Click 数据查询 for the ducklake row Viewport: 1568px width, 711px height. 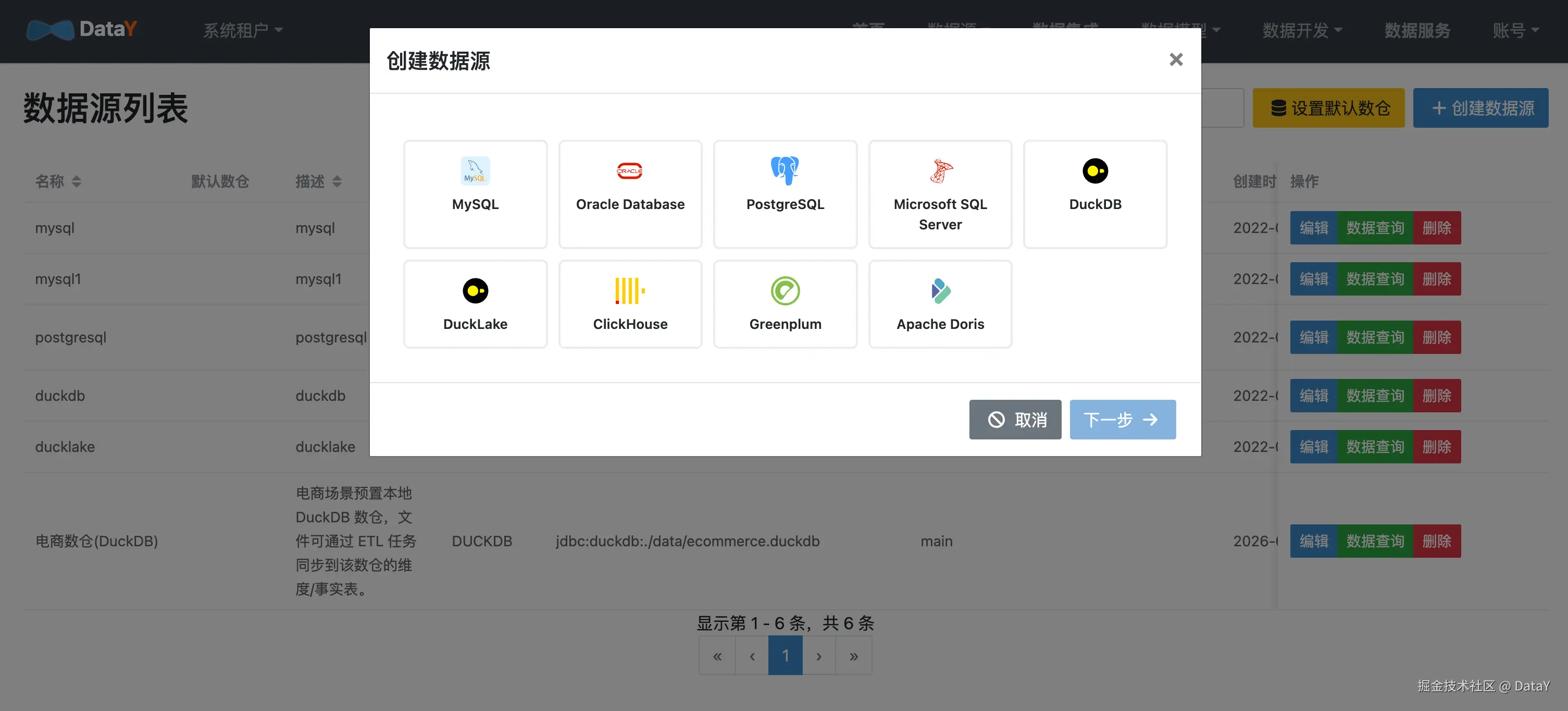coord(1374,447)
